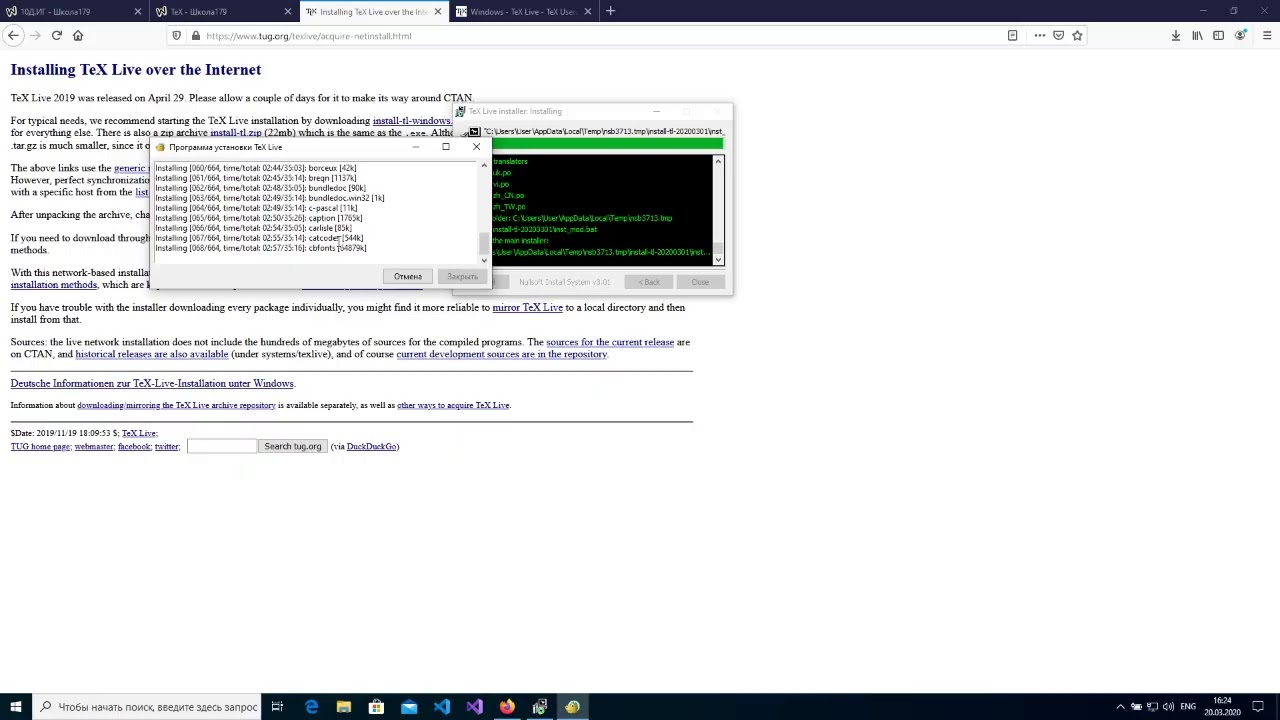Screen dimensions: 1280x720
Task: Open the volume control in tray
Action: point(1168,707)
